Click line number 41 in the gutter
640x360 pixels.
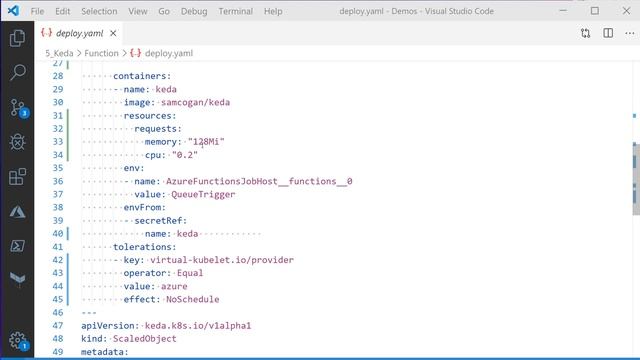tap(58, 247)
